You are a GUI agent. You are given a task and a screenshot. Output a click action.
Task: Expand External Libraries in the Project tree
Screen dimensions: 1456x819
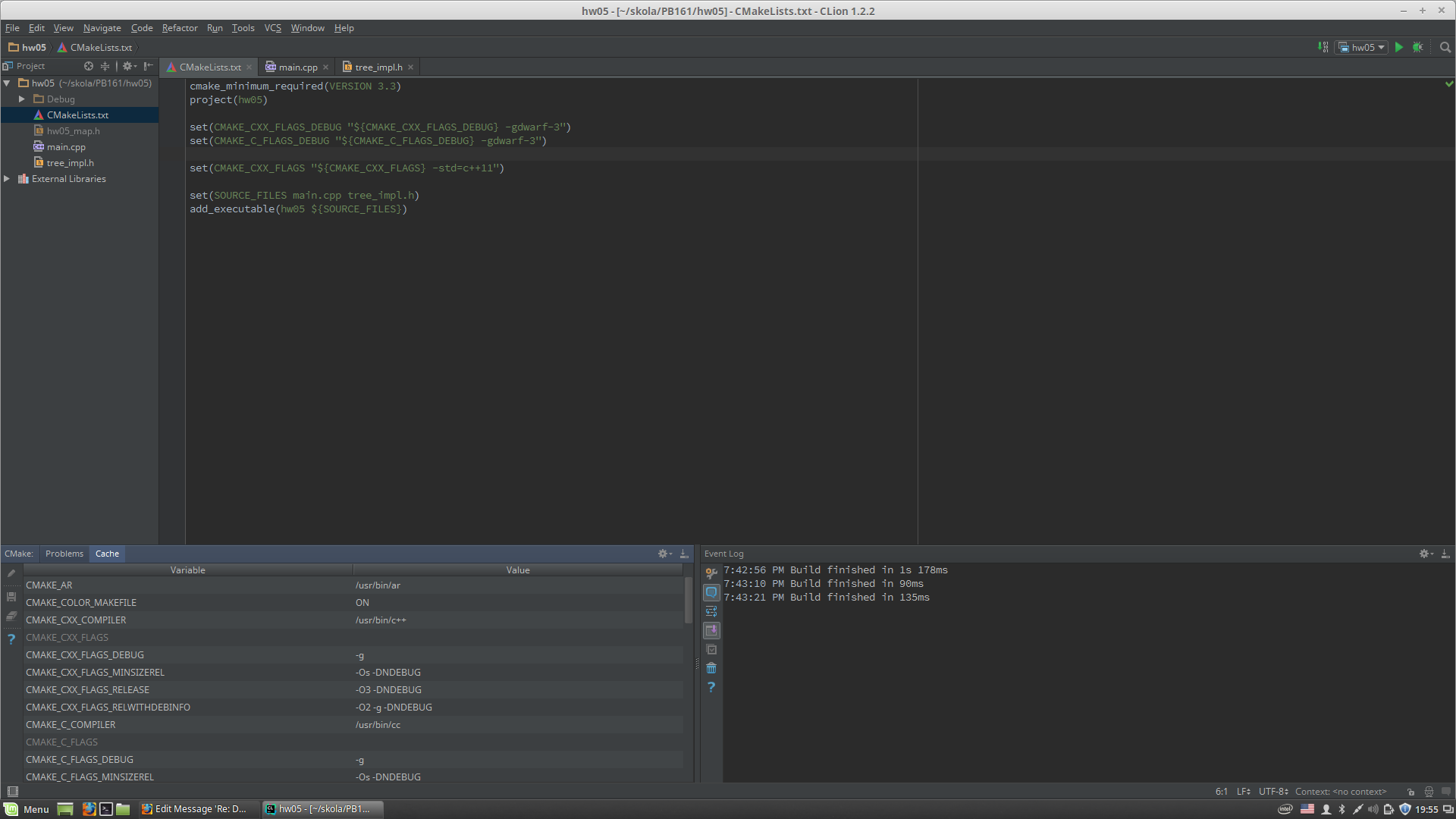(7, 178)
